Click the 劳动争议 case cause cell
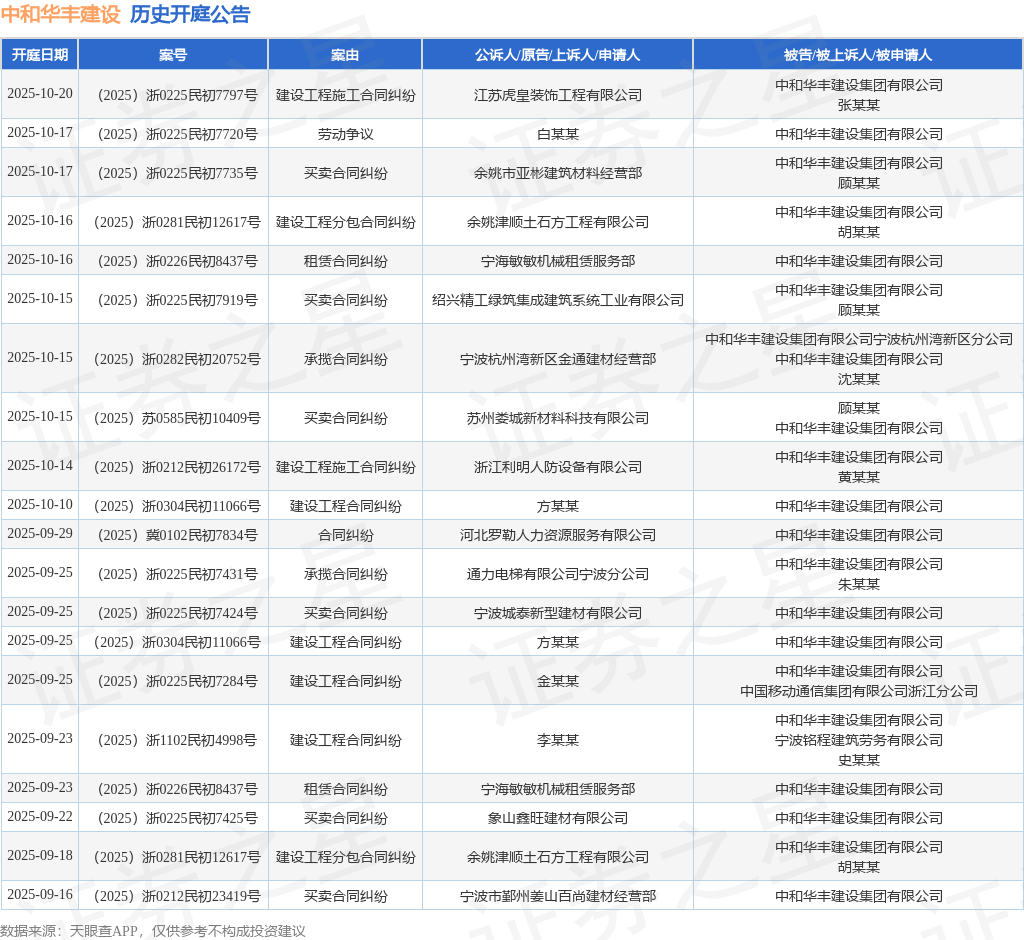Screen dimensions: 1024x940 345,135
